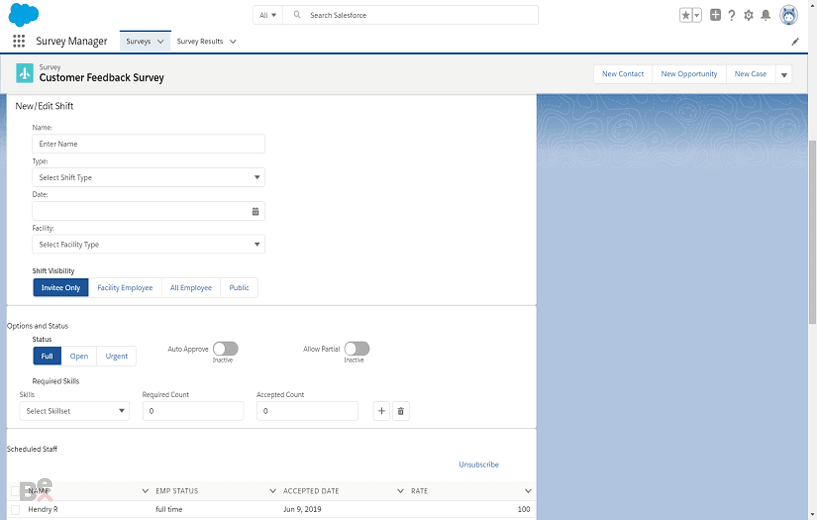Image resolution: width=817 pixels, height=520 pixels.
Task: Delete skill row with trash icon
Action: point(401,411)
